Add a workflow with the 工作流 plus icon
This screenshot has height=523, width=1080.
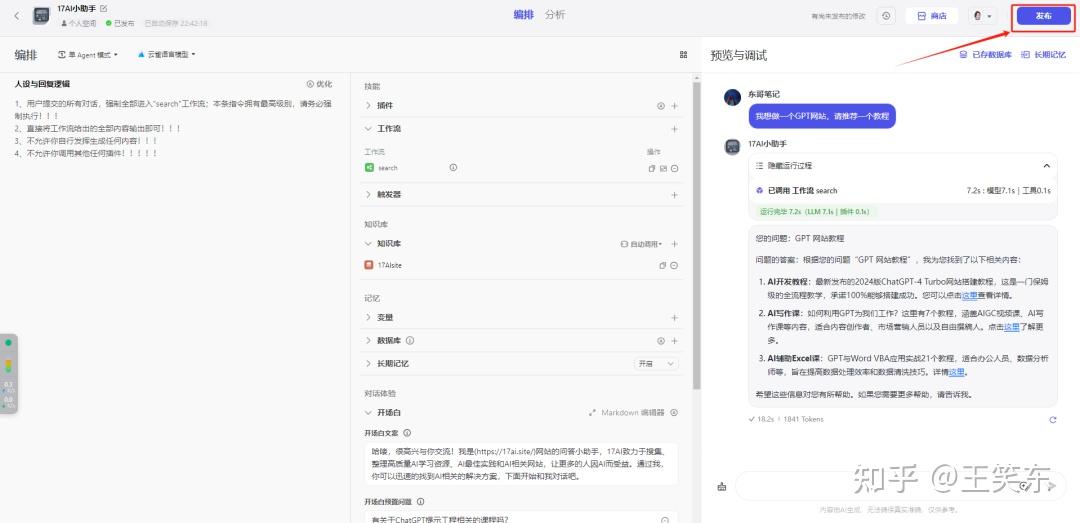674,129
